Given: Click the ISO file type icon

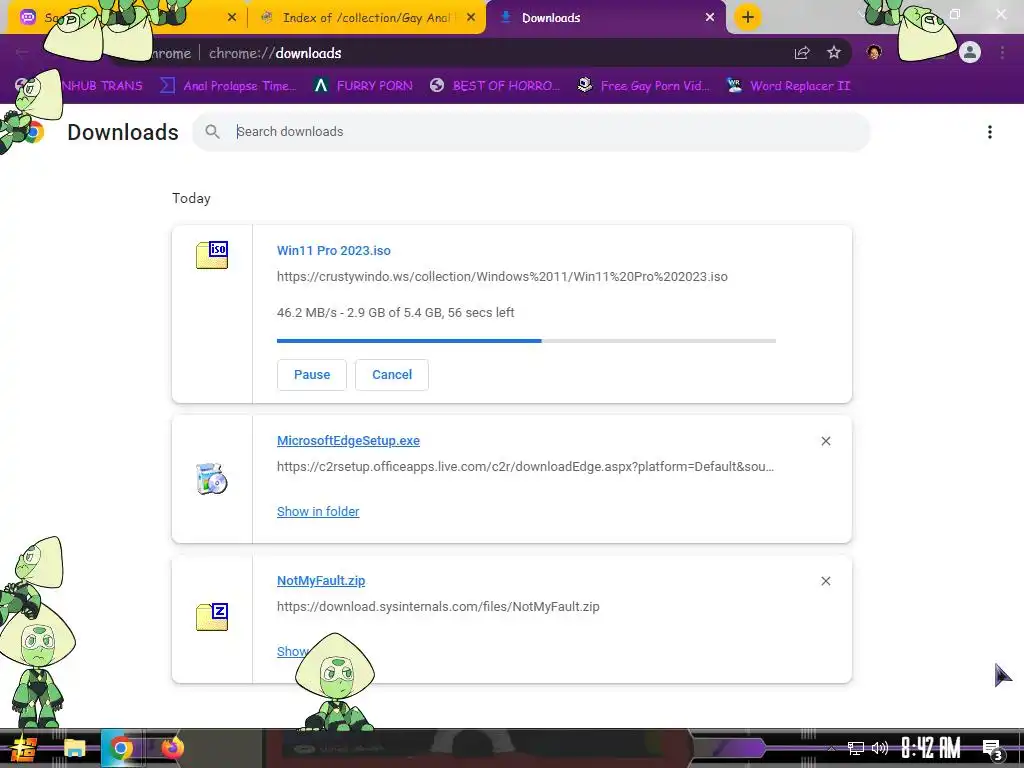Looking at the screenshot, I should pos(212,255).
